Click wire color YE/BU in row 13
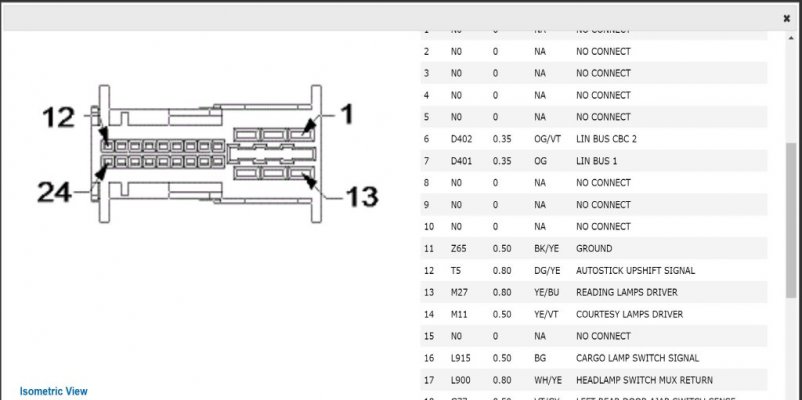802x400 pixels. tap(547, 293)
